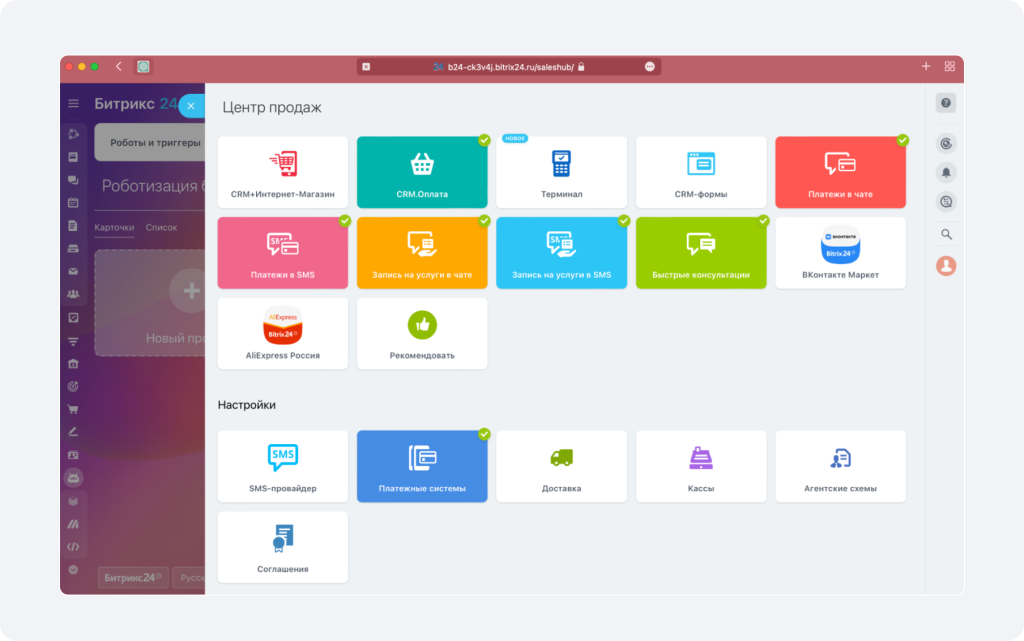
Task: Open the Платежи в SMS tile
Action: [x=283, y=253]
